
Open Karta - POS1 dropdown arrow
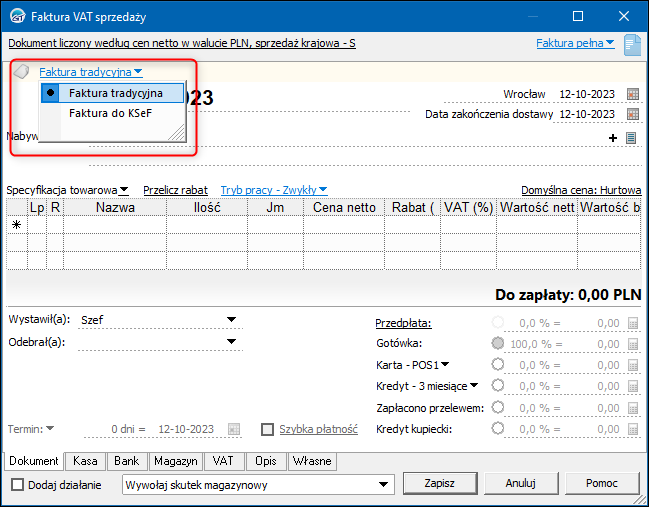coord(445,364)
